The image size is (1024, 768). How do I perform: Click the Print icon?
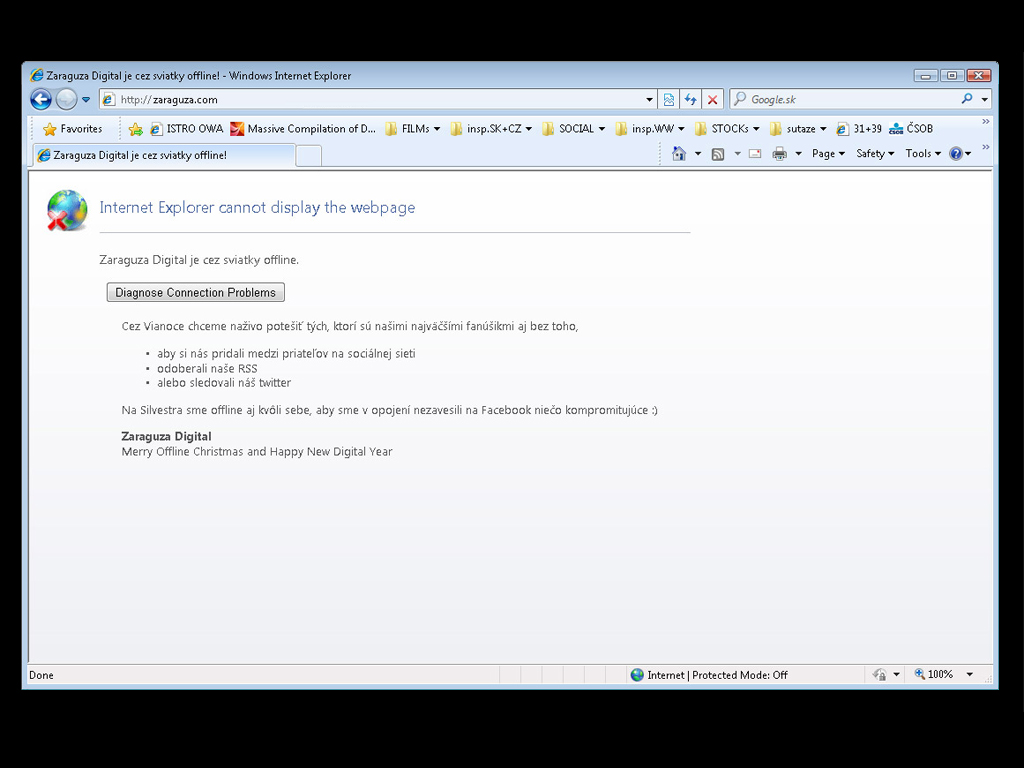(x=779, y=154)
